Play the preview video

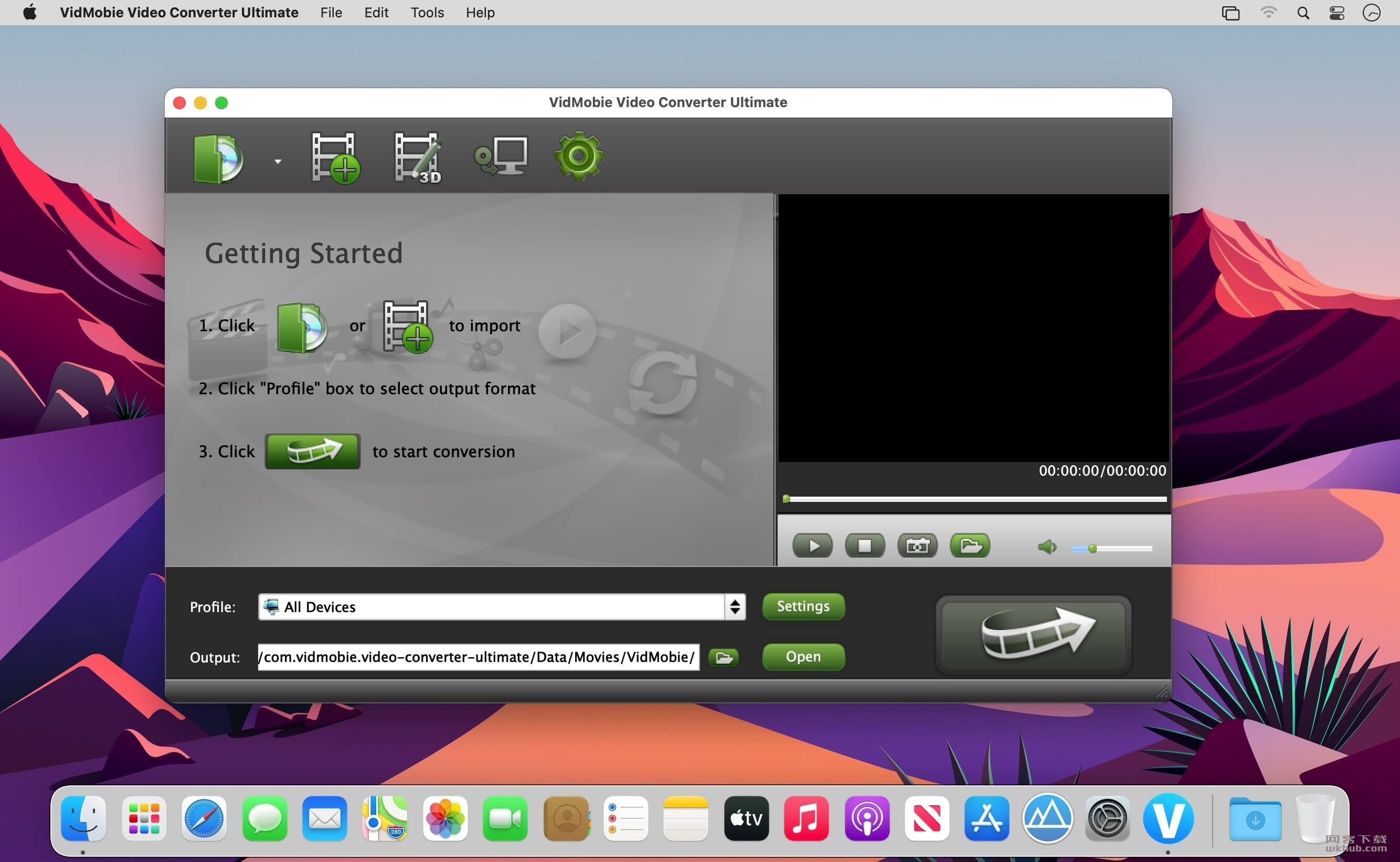pyautogui.click(x=812, y=545)
